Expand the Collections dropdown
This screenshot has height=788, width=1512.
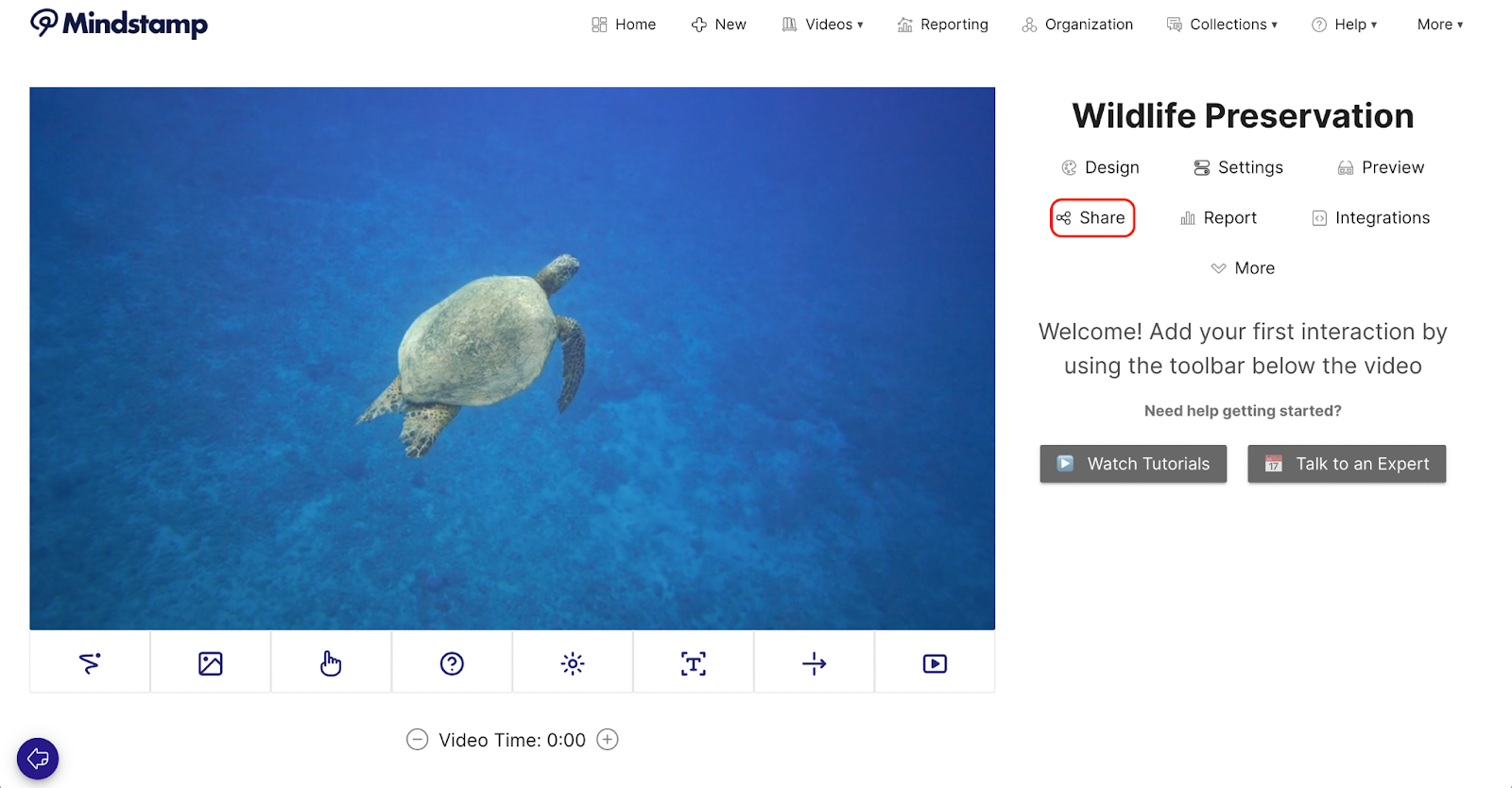click(1222, 25)
